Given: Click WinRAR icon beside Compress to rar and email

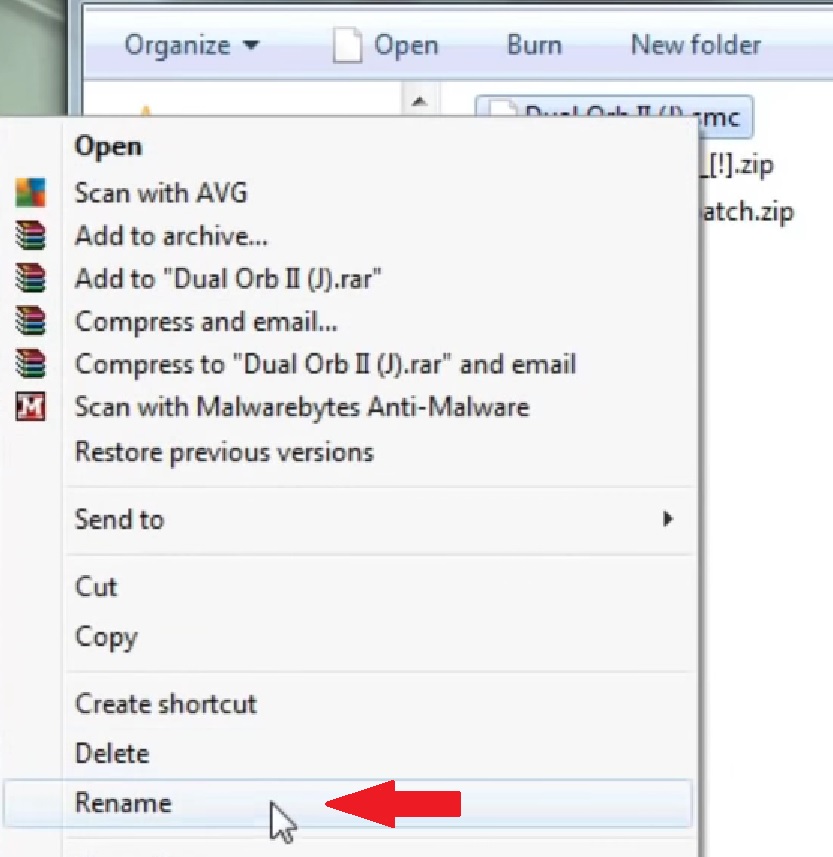Looking at the screenshot, I should point(30,365).
